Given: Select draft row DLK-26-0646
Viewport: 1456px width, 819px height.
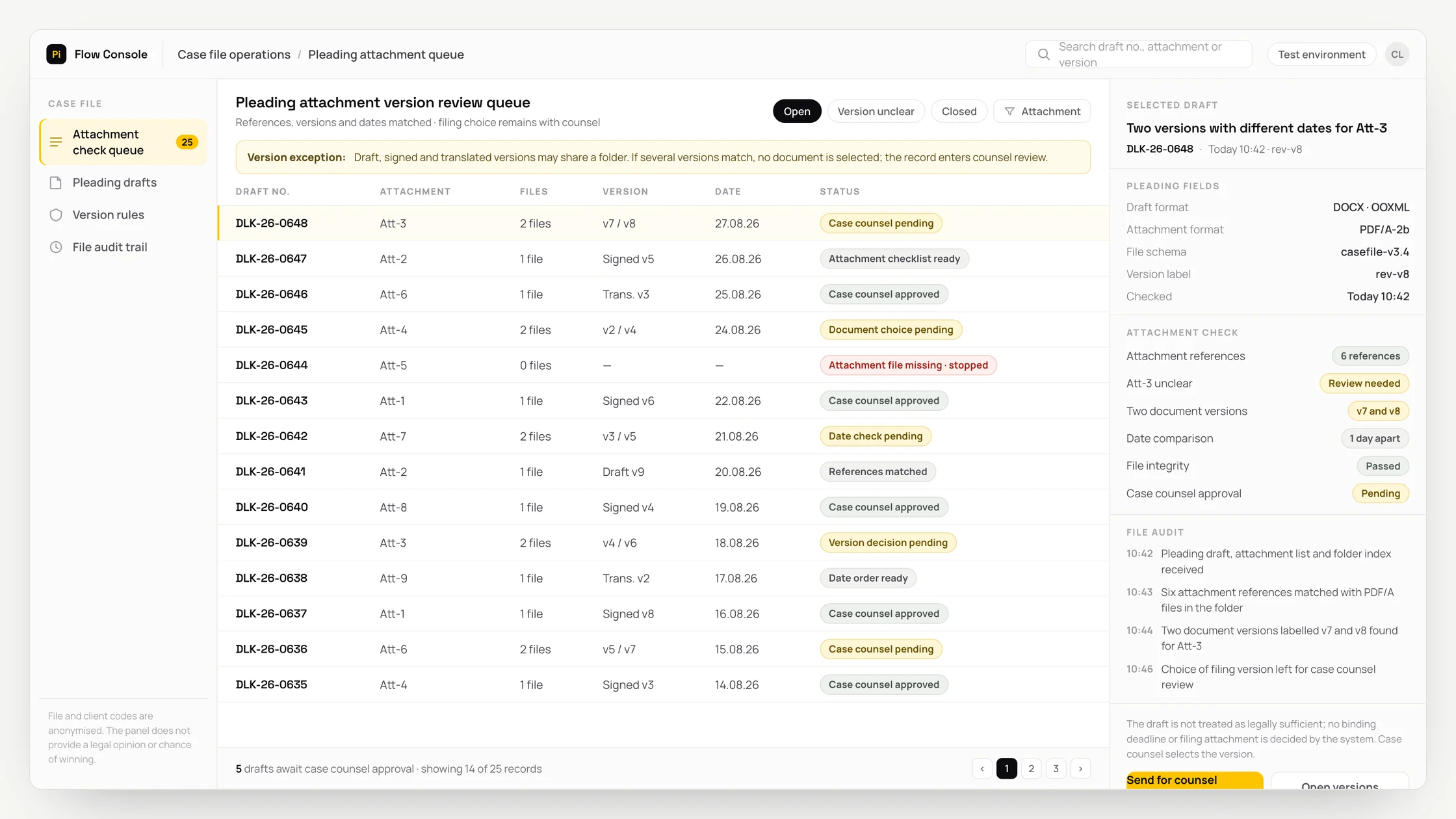Looking at the screenshot, I should pyautogui.click(x=663, y=294).
